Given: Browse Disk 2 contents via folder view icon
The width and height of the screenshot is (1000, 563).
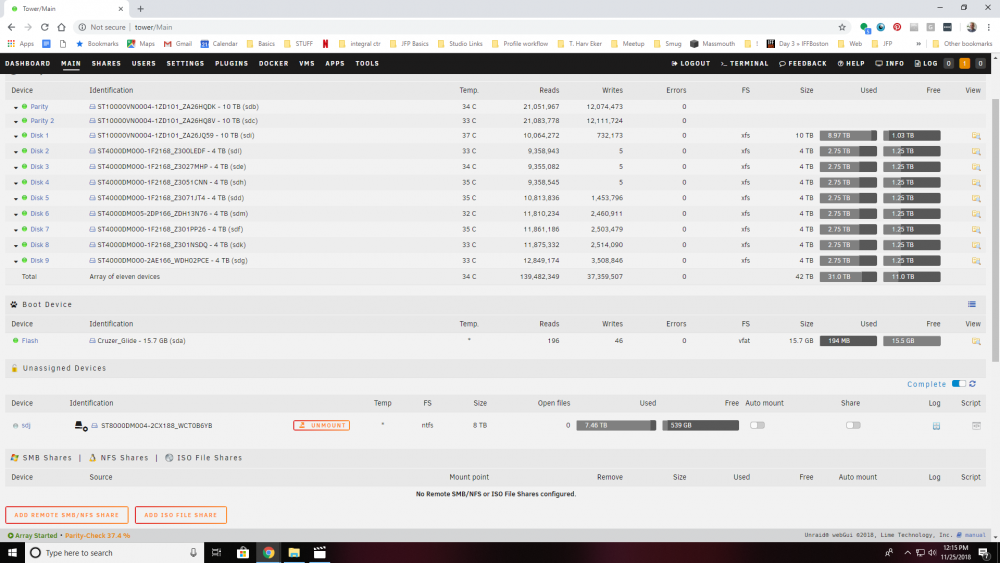Looking at the screenshot, I should (x=976, y=152).
